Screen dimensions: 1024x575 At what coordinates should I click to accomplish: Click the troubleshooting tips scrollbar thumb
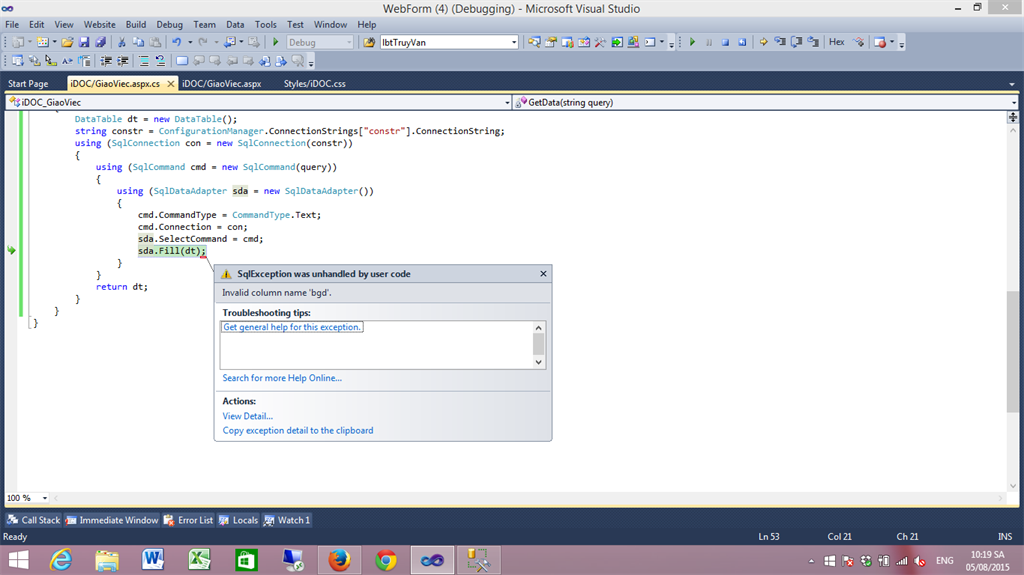538,344
